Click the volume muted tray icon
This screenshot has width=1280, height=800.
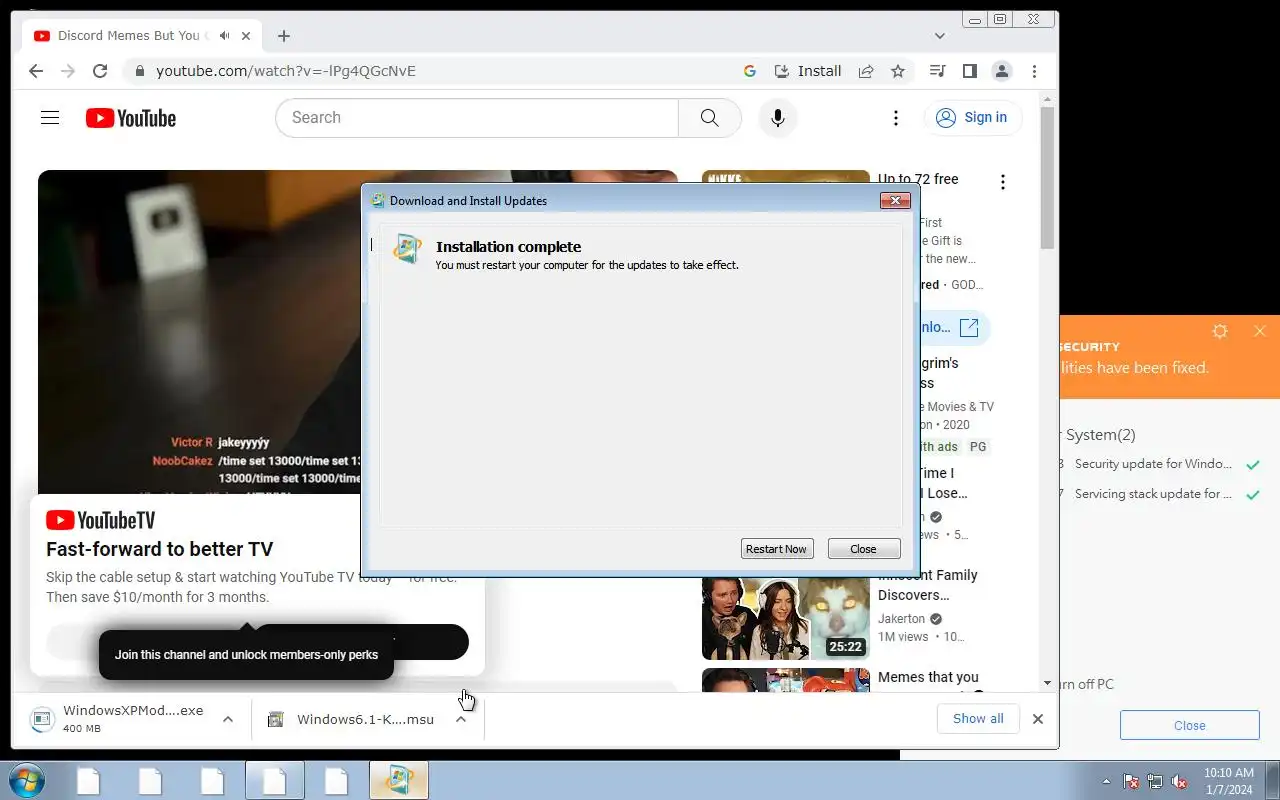(1179, 781)
